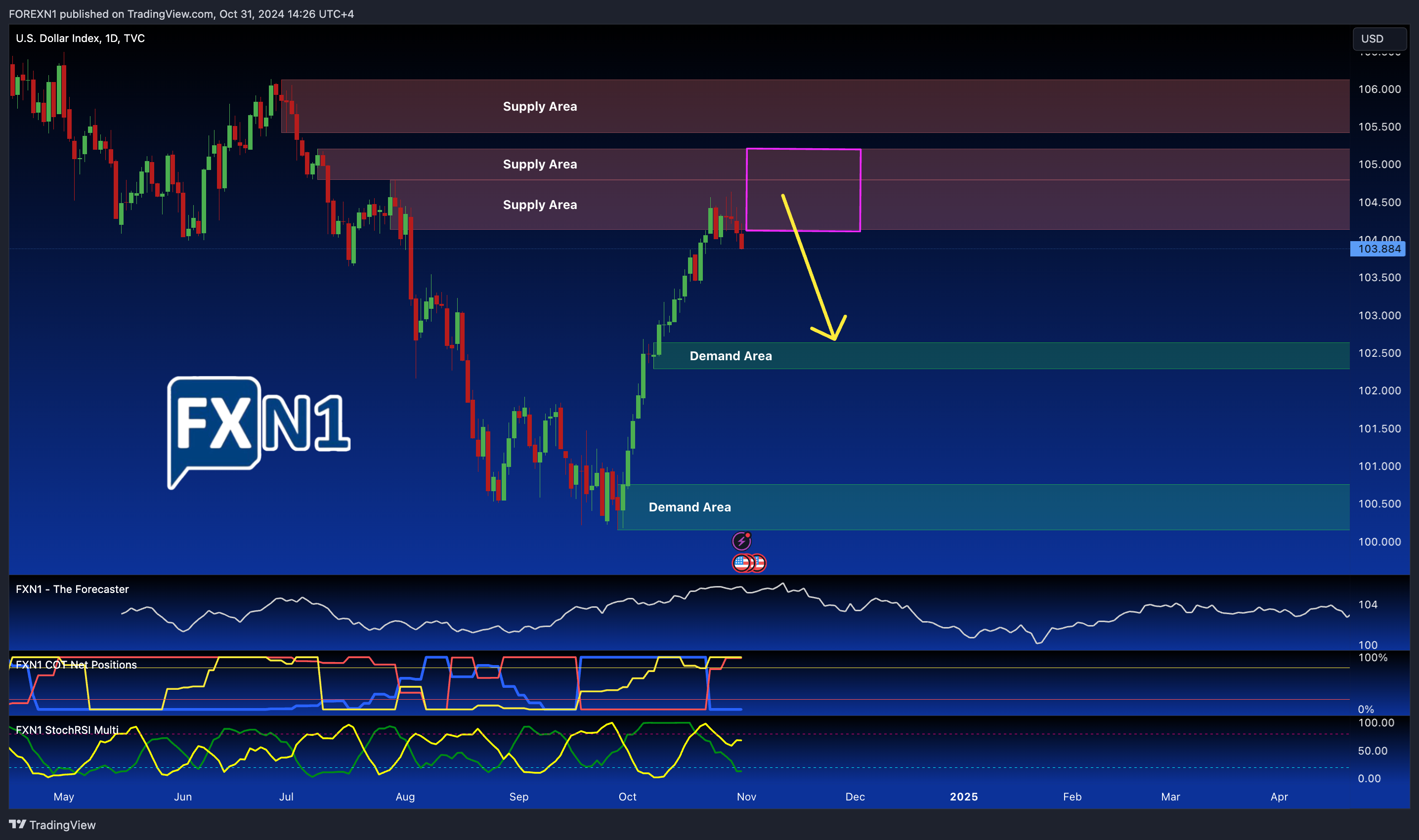Viewport: 1419px width, 840px height.
Task: Click the COT pane 100% scale value
Action: point(1373,658)
